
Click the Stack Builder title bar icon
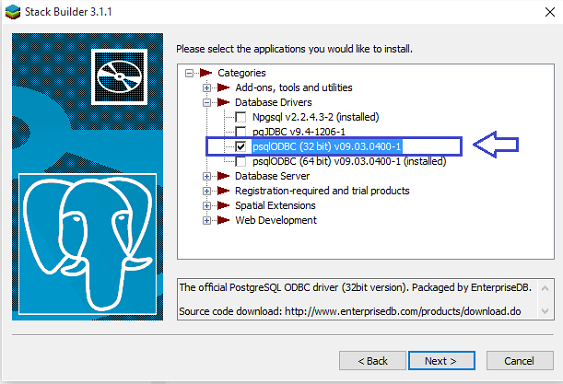[x=13, y=12]
